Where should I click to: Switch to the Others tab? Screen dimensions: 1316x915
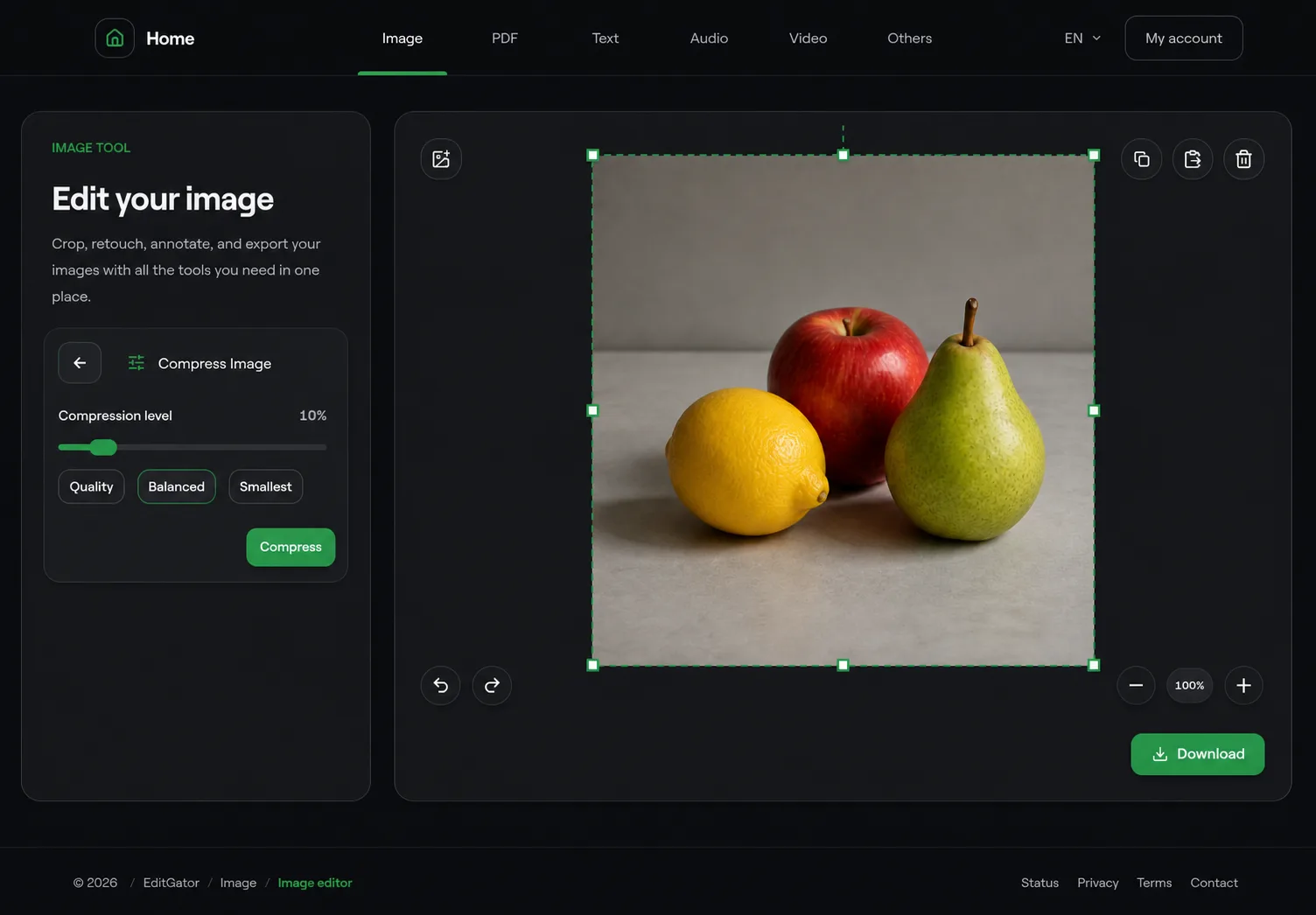point(910,38)
